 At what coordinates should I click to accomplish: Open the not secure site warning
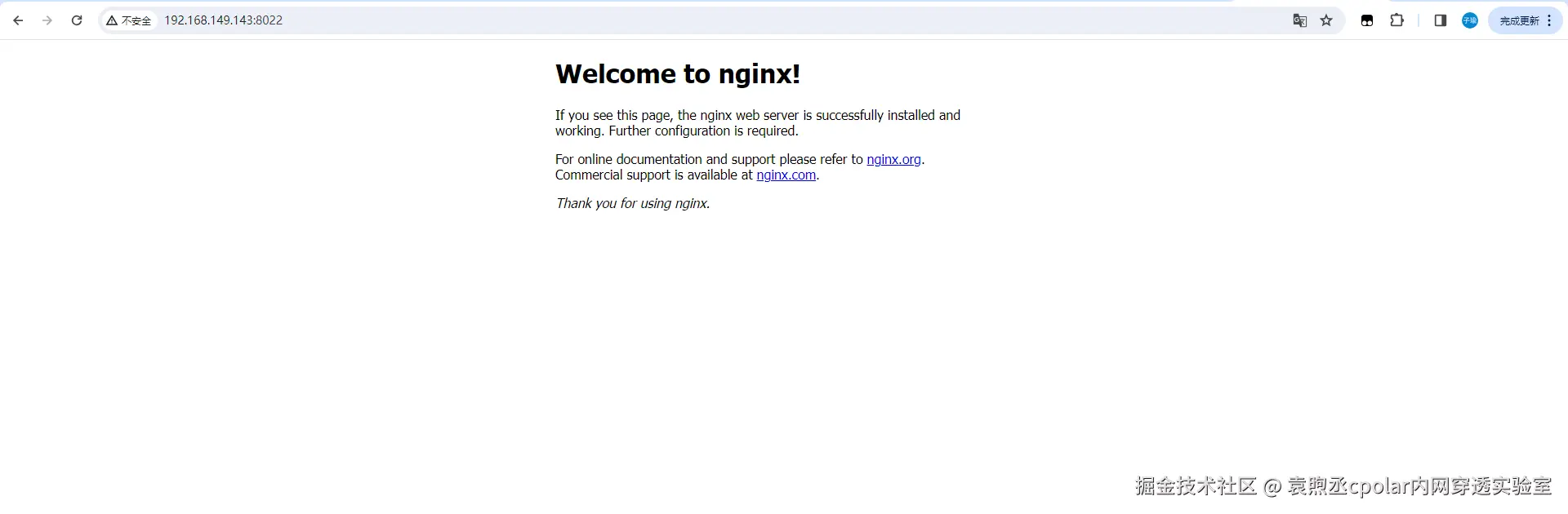point(129,20)
